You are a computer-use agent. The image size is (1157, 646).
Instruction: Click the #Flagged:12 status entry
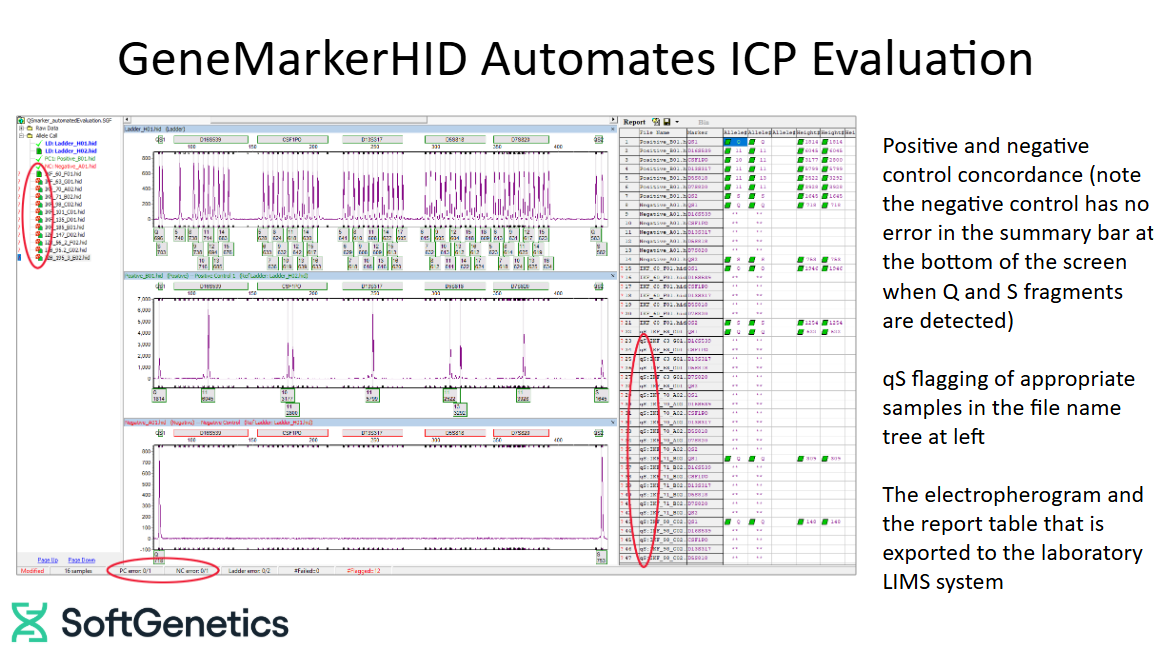coord(364,571)
